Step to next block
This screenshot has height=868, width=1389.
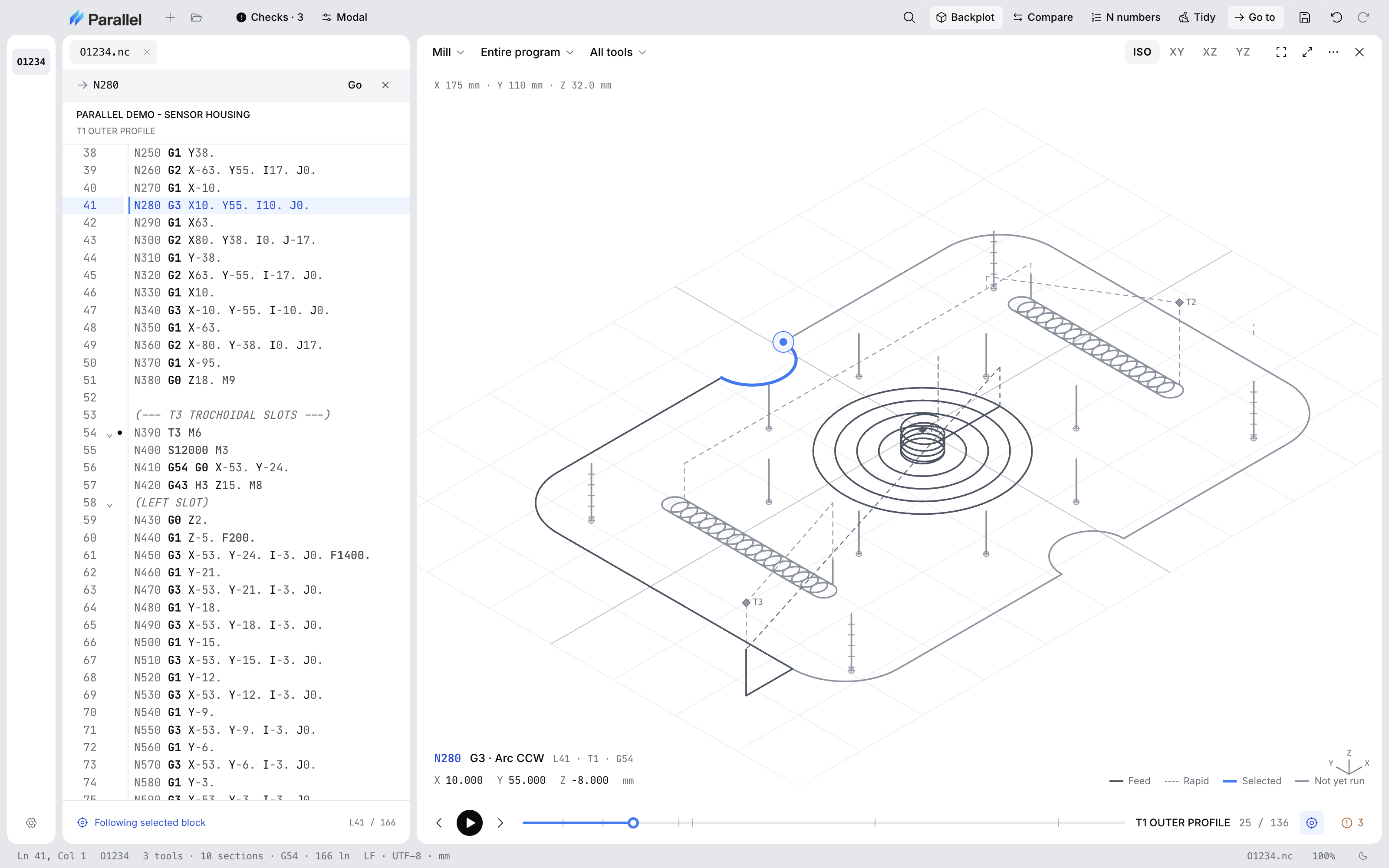click(x=500, y=823)
